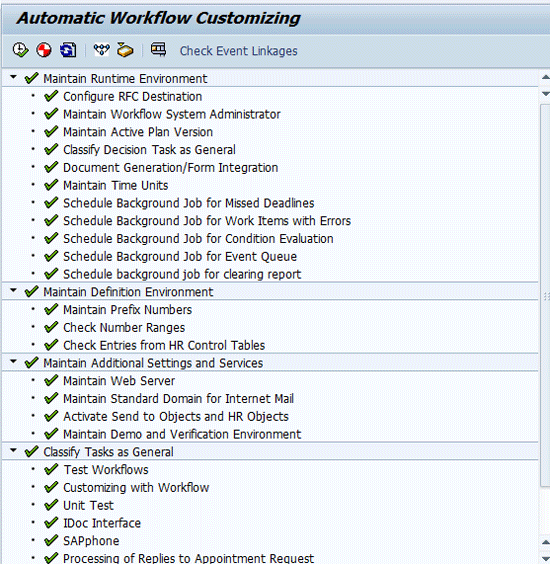Collapse the Maintain Definition Environment node
The width and height of the screenshot is (550, 564).
[13, 290]
